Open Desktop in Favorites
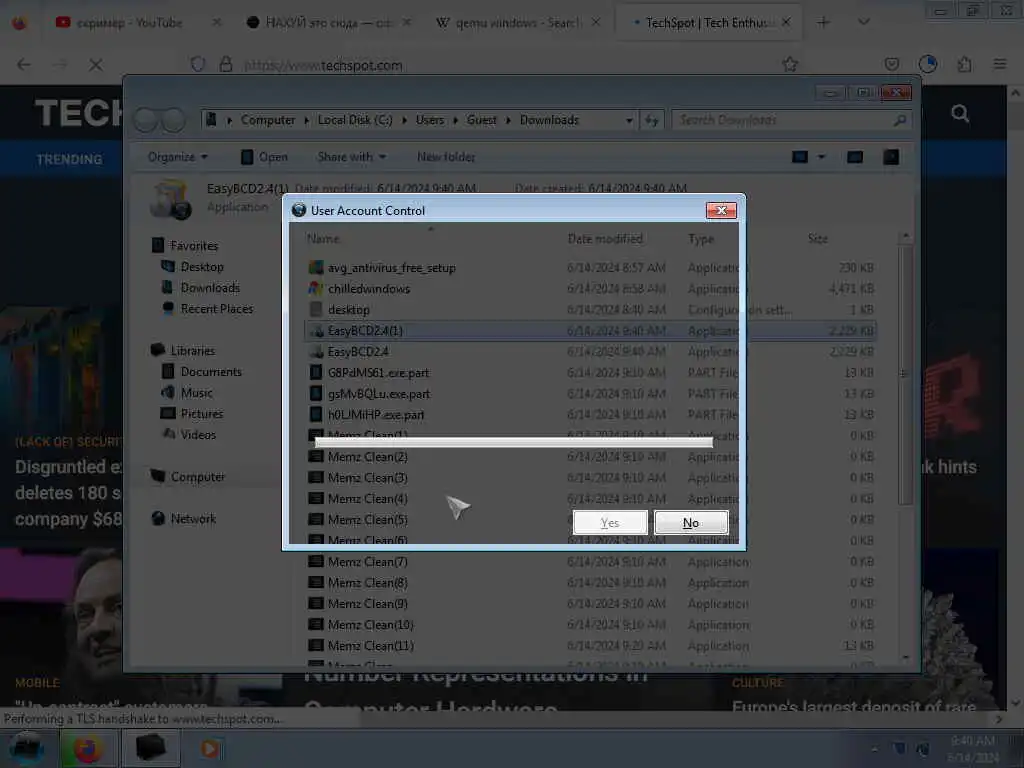The height and width of the screenshot is (768, 1024). tap(202, 266)
